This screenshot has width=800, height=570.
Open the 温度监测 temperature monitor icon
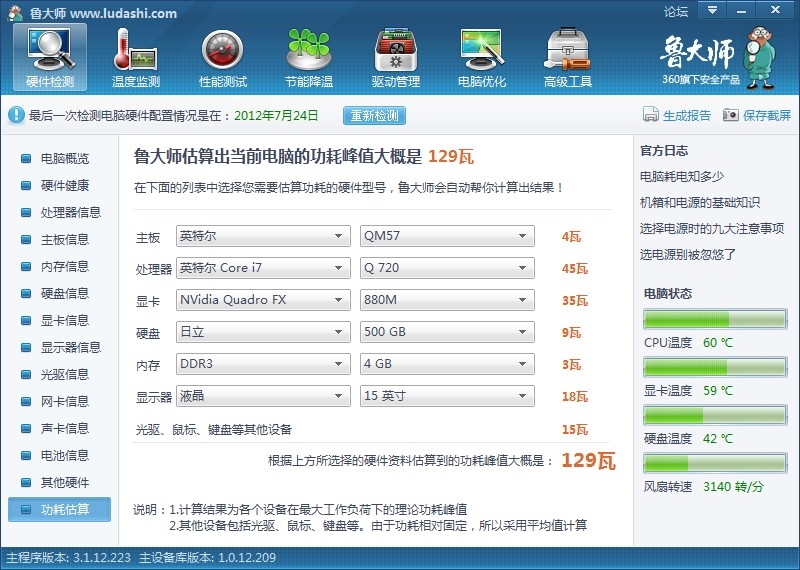[136, 50]
